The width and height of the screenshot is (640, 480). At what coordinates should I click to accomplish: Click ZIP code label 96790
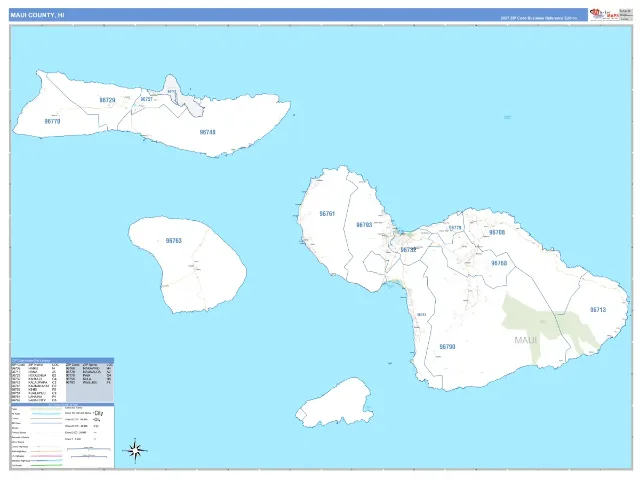coord(447,347)
